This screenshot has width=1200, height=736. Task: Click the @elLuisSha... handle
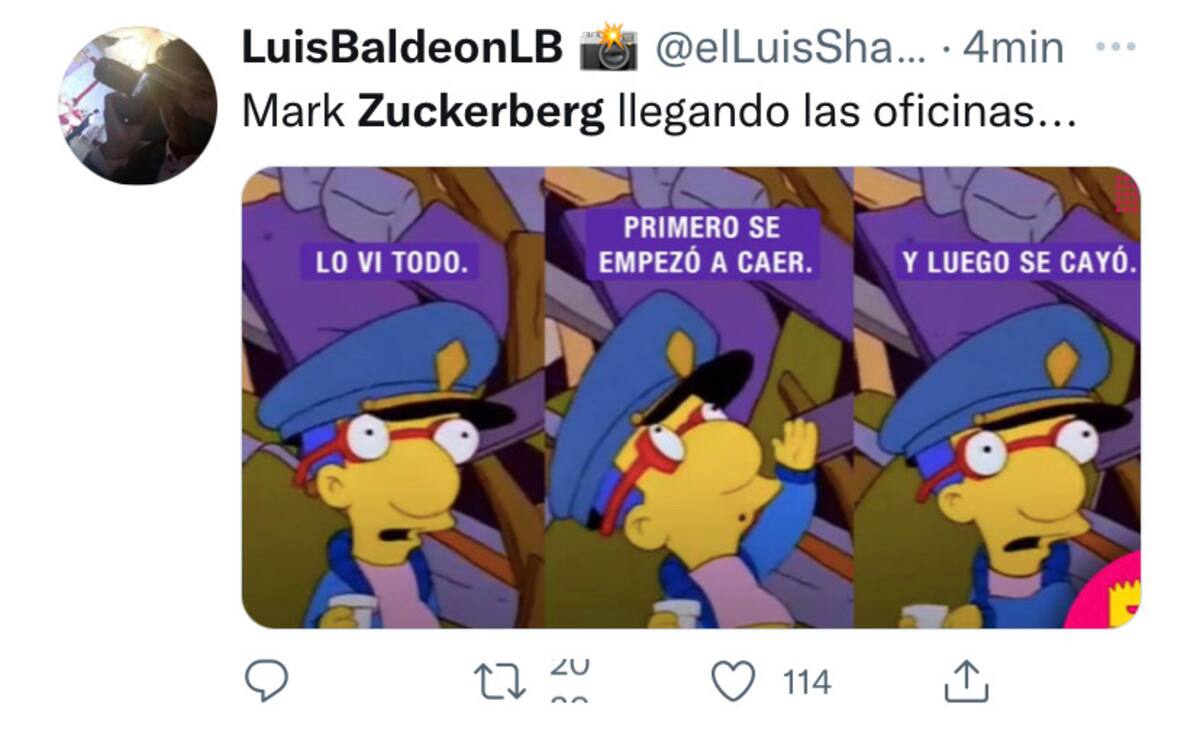click(x=793, y=48)
